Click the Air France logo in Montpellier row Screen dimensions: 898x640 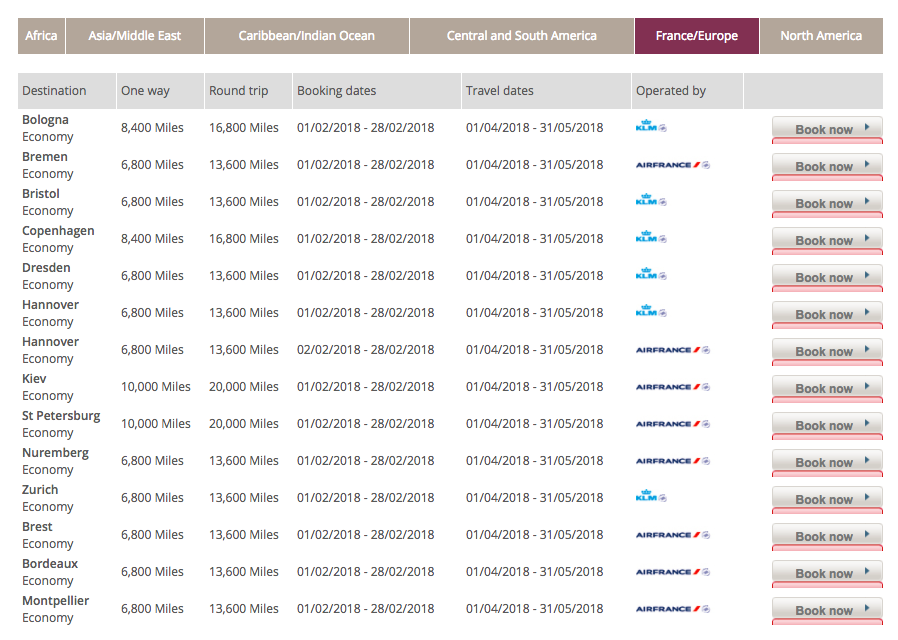[x=673, y=609]
